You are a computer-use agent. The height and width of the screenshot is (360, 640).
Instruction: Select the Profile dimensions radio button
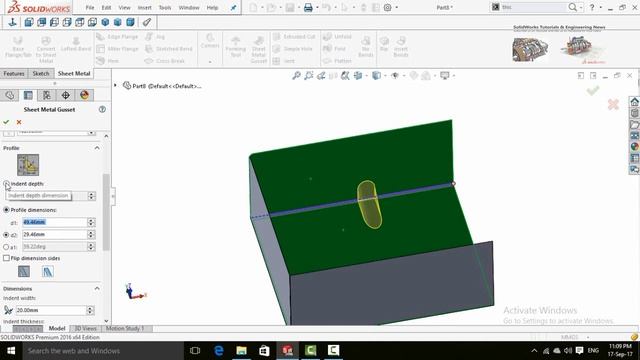6,210
